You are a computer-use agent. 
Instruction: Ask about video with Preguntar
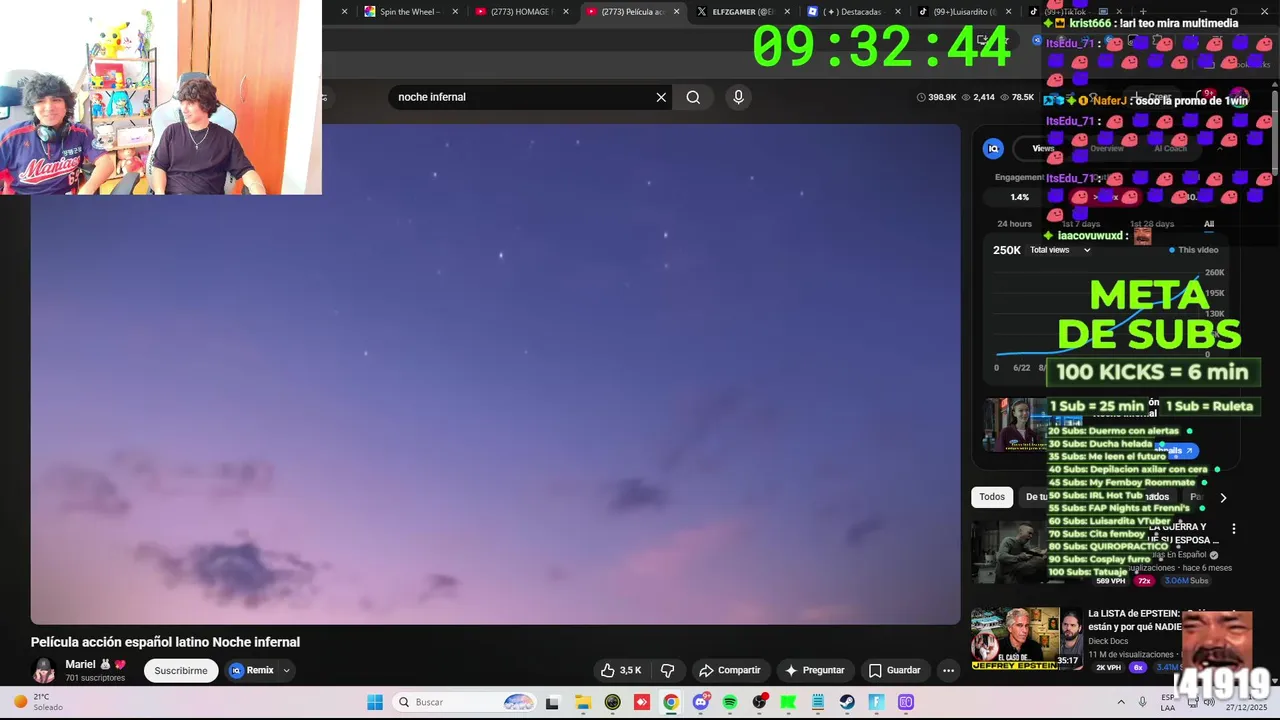(815, 670)
